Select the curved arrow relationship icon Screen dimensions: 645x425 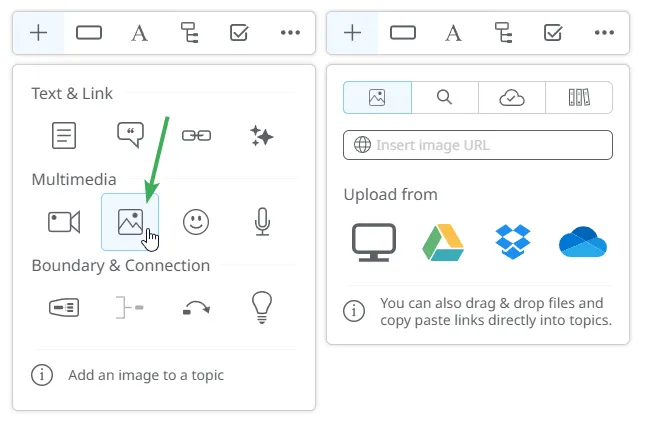click(x=196, y=308)
